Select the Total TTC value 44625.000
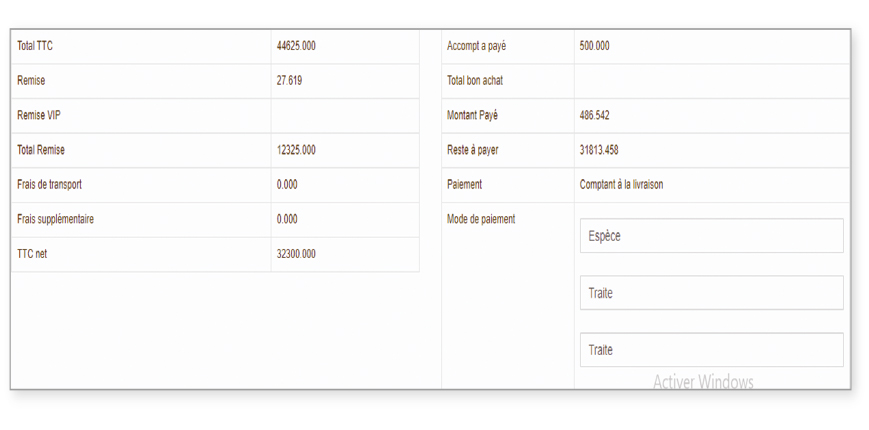The image size is (869, 430). (296, 46)
